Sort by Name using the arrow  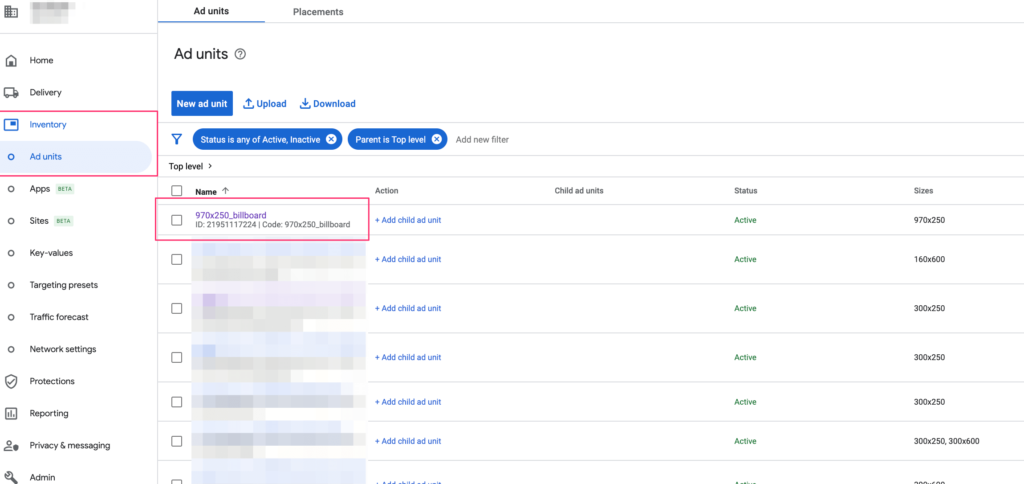coord(225,191)
